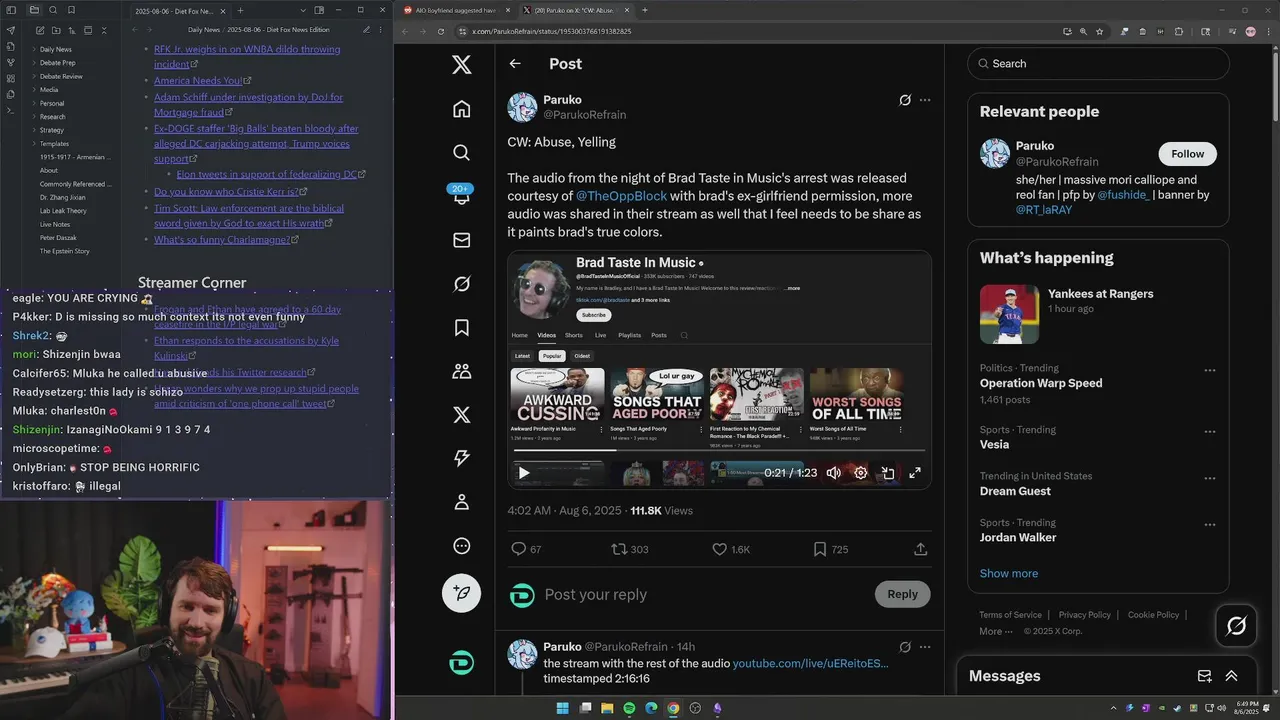Viewport: 1280px width, 720px height.
Task: Compose new message icon in Messages bar
Action: pyautogui.click(x=1205, y=676)
